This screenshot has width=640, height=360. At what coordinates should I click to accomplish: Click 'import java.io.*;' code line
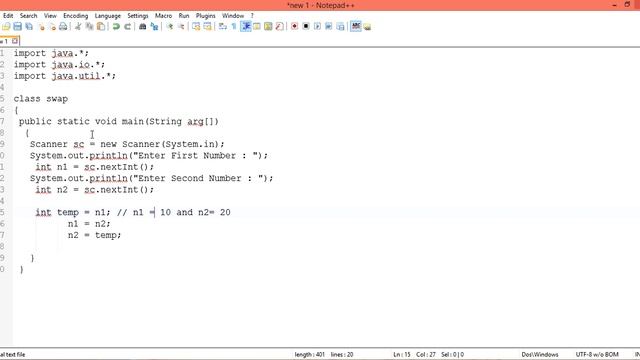click(59, 64)
